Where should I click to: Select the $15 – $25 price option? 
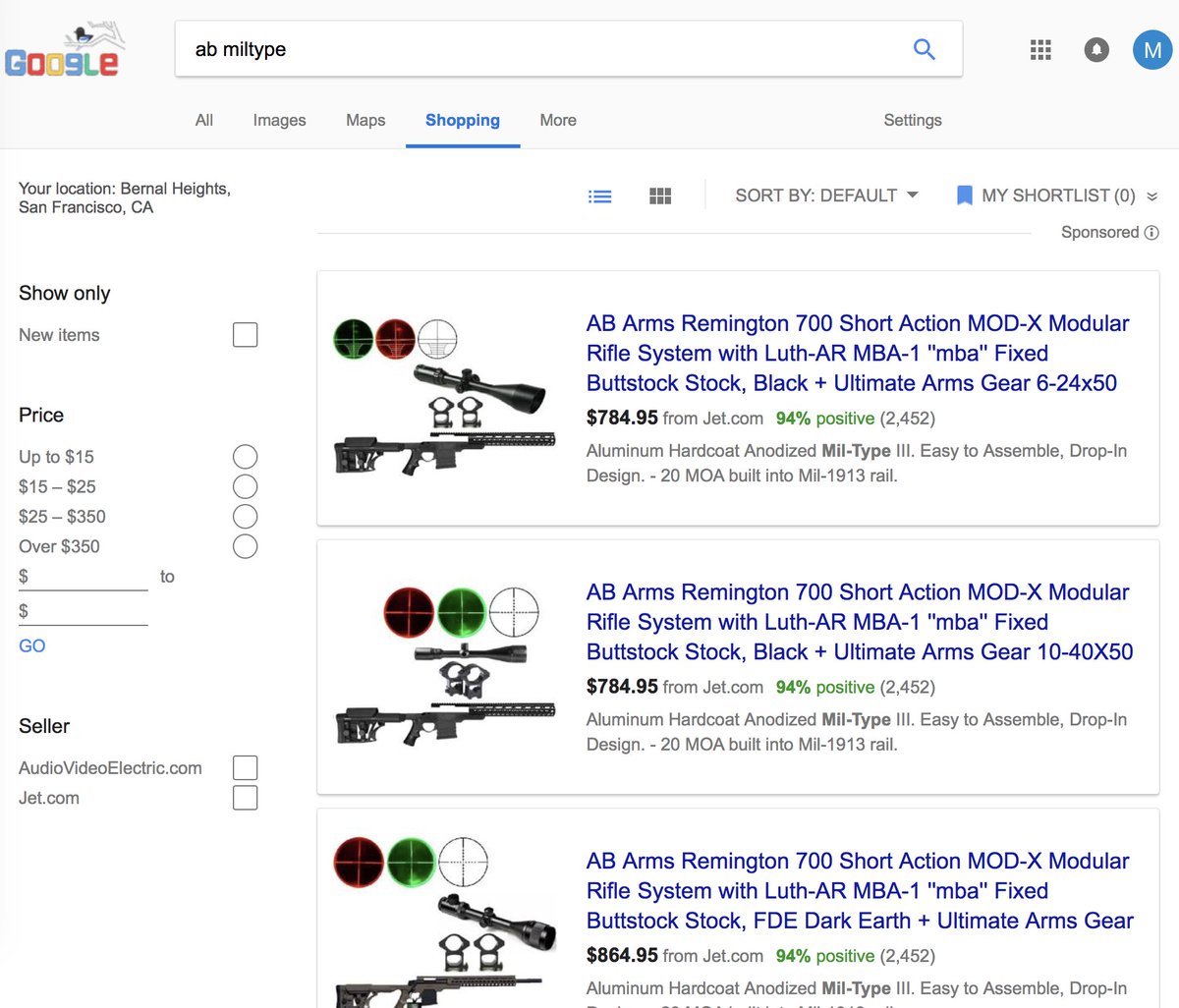246,486
